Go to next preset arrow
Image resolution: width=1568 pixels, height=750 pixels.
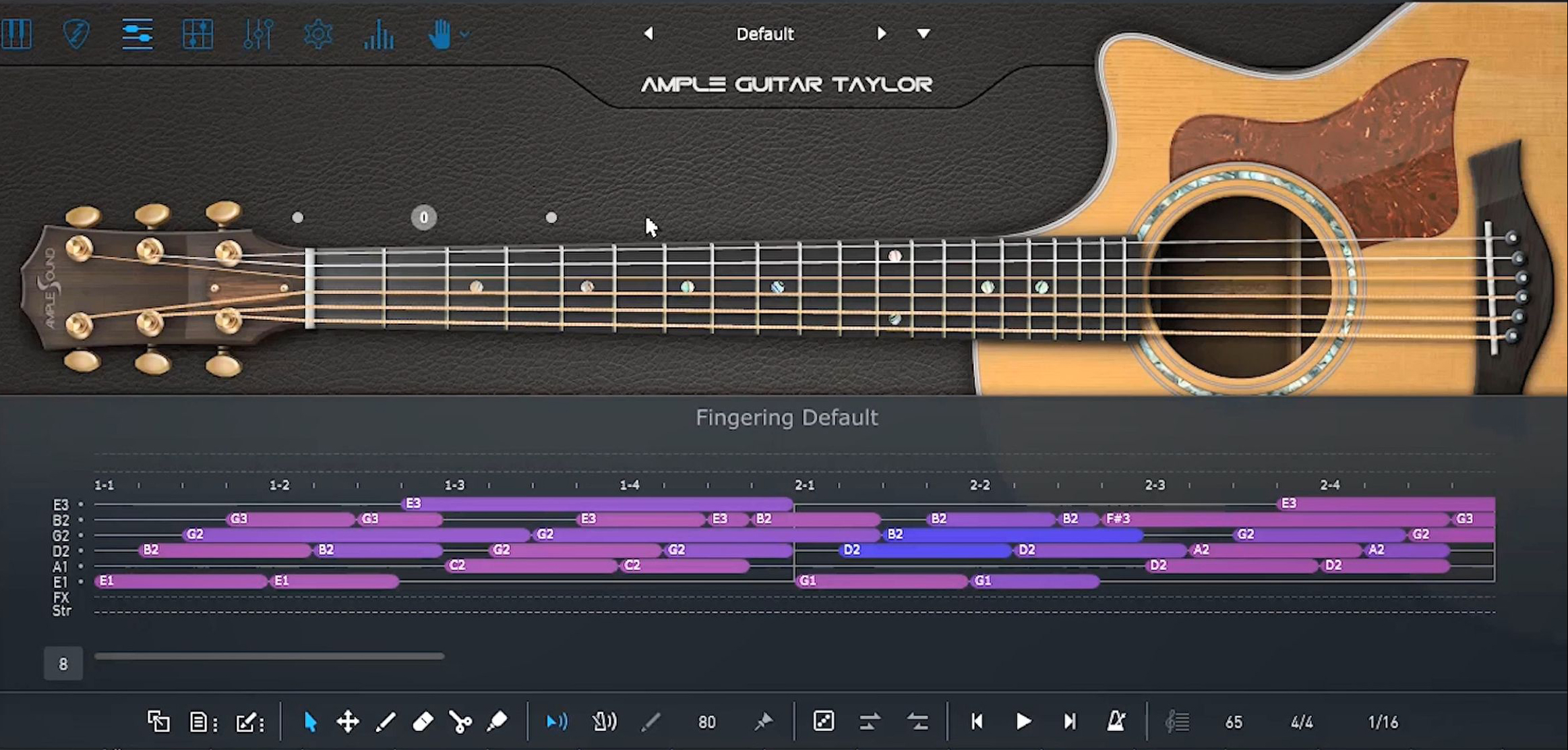pos(880,34)
